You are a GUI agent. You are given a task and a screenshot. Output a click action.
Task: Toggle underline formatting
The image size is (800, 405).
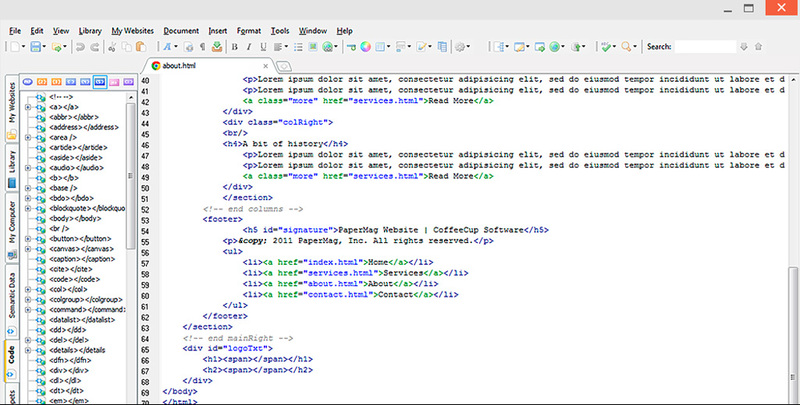(x=263, y=47)
